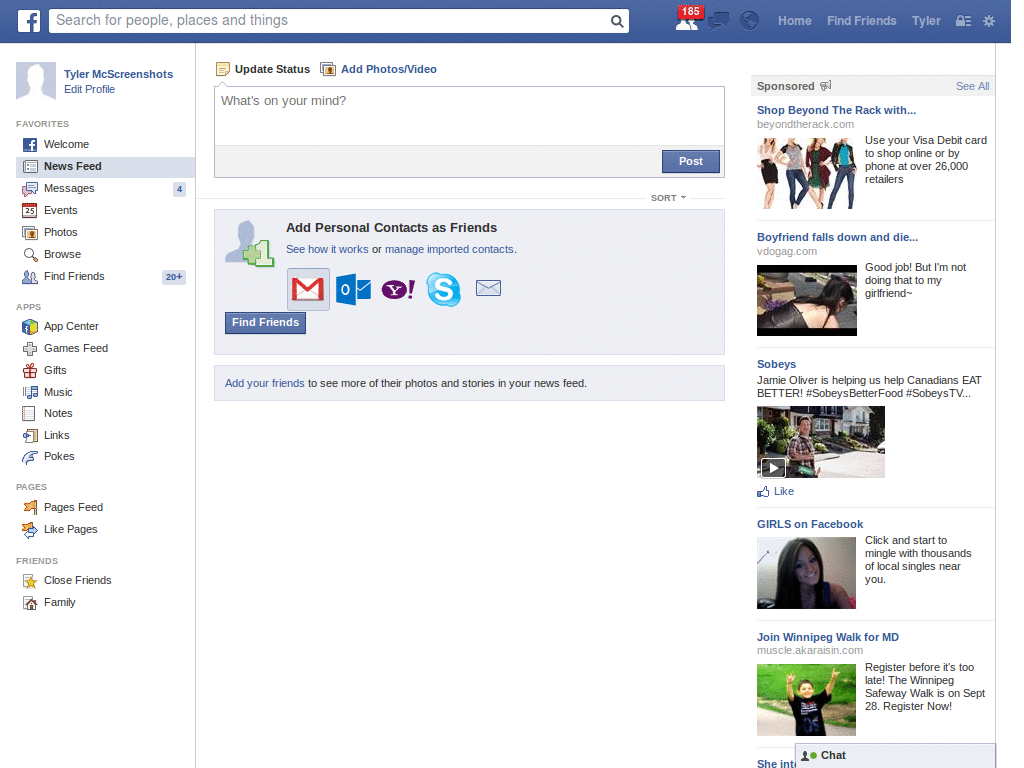
Task: Open the SORT dropdown
Action: click(x=668, y=198)
